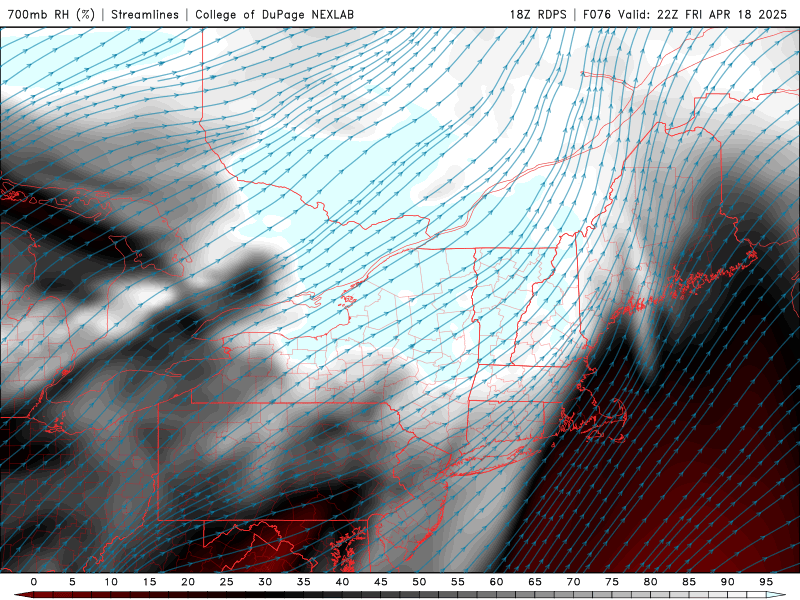800x600 pixels.
Task: Click the '45' tick label on color scale
Action: click(x=381, y=582)
